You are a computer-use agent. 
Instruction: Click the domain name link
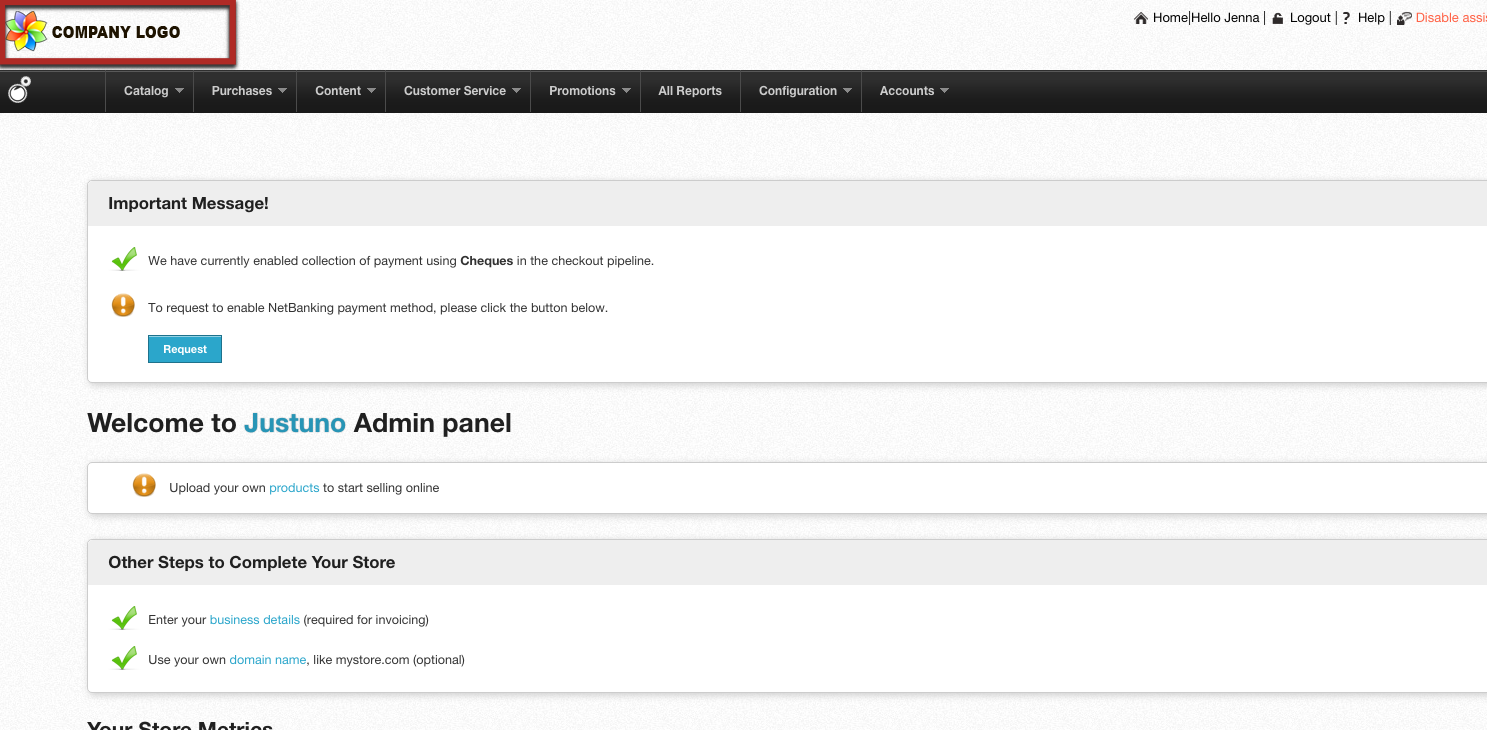(x=267, y=660)
